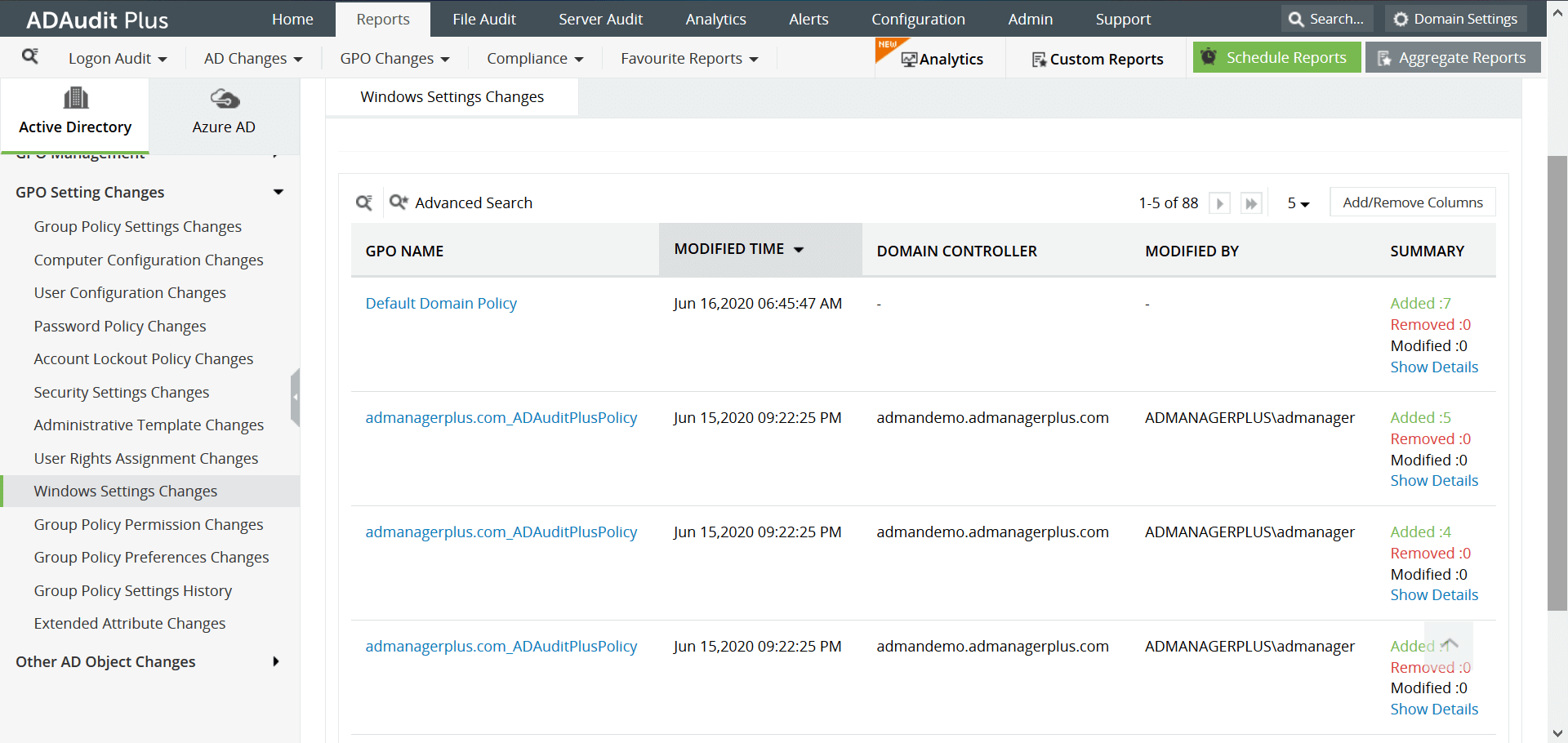This screenshot has height=743, width=1568.
Task: Switch to the Server Audit tab
Action: 601,19
